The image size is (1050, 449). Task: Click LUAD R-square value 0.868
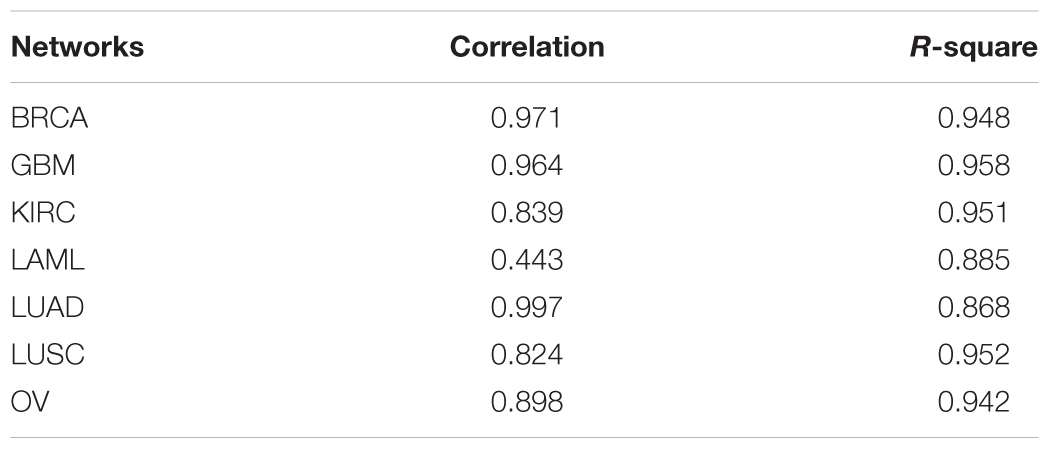[974, 307]
